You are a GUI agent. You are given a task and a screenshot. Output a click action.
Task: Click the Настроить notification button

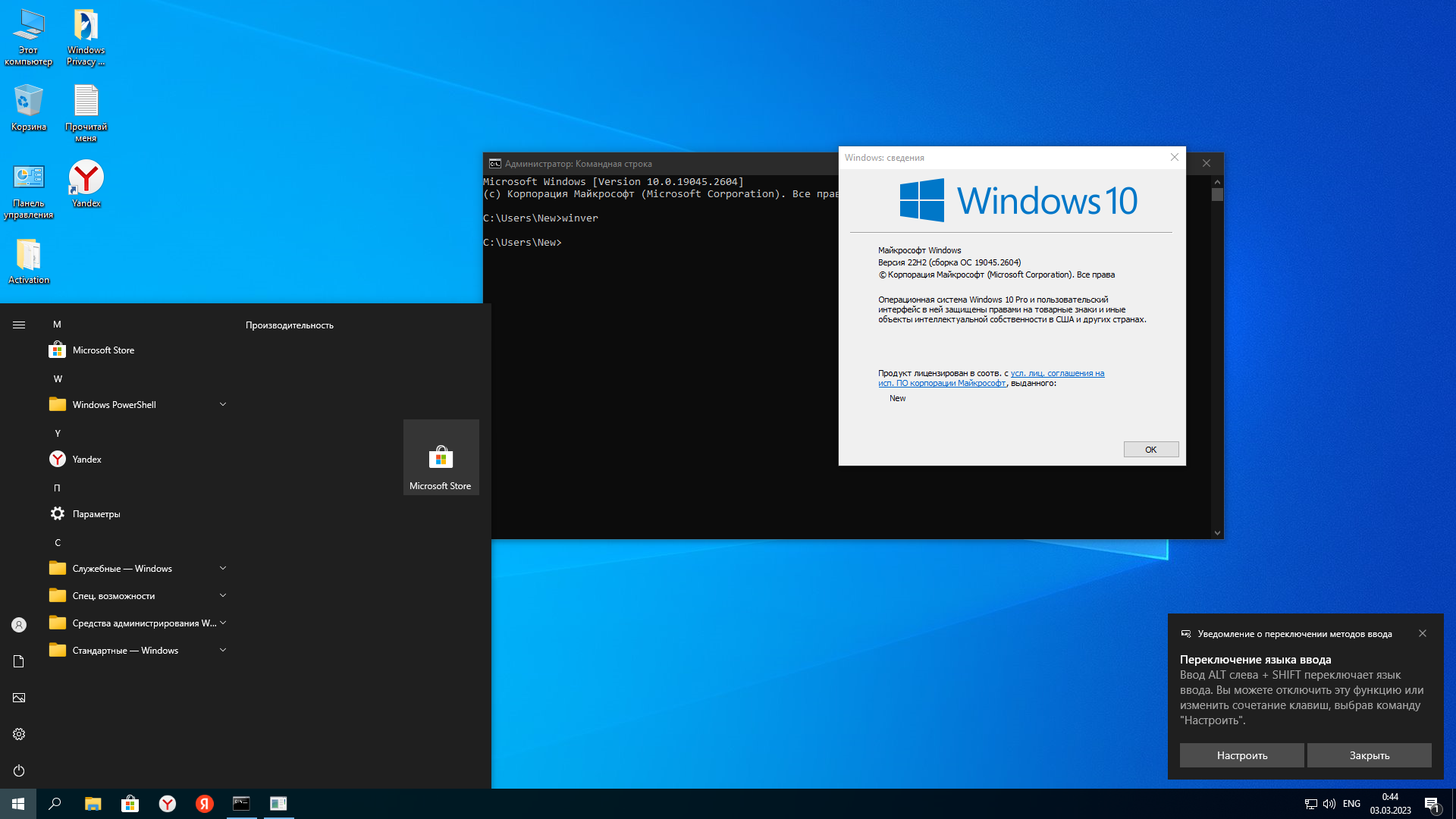coord(1241,755)
